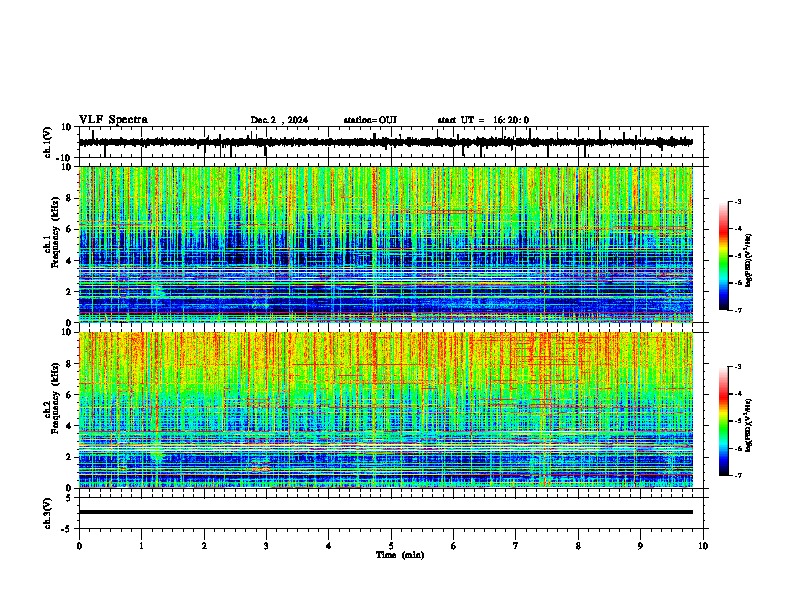Click the date "Dec. 2 , 2024"
792x612 pixels.
[x=279, y=120]
